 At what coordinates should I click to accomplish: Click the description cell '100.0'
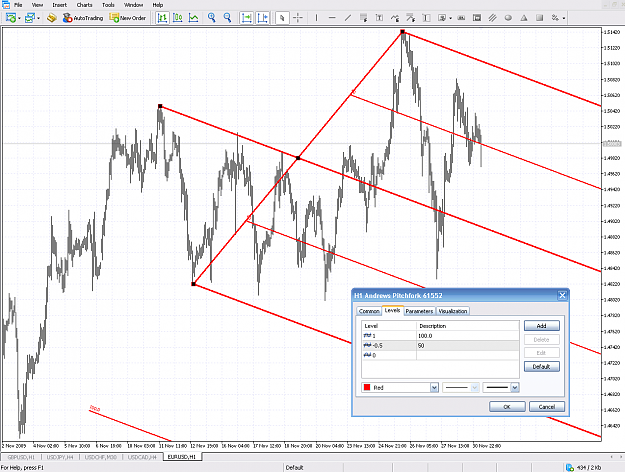[x=425, y=336]
